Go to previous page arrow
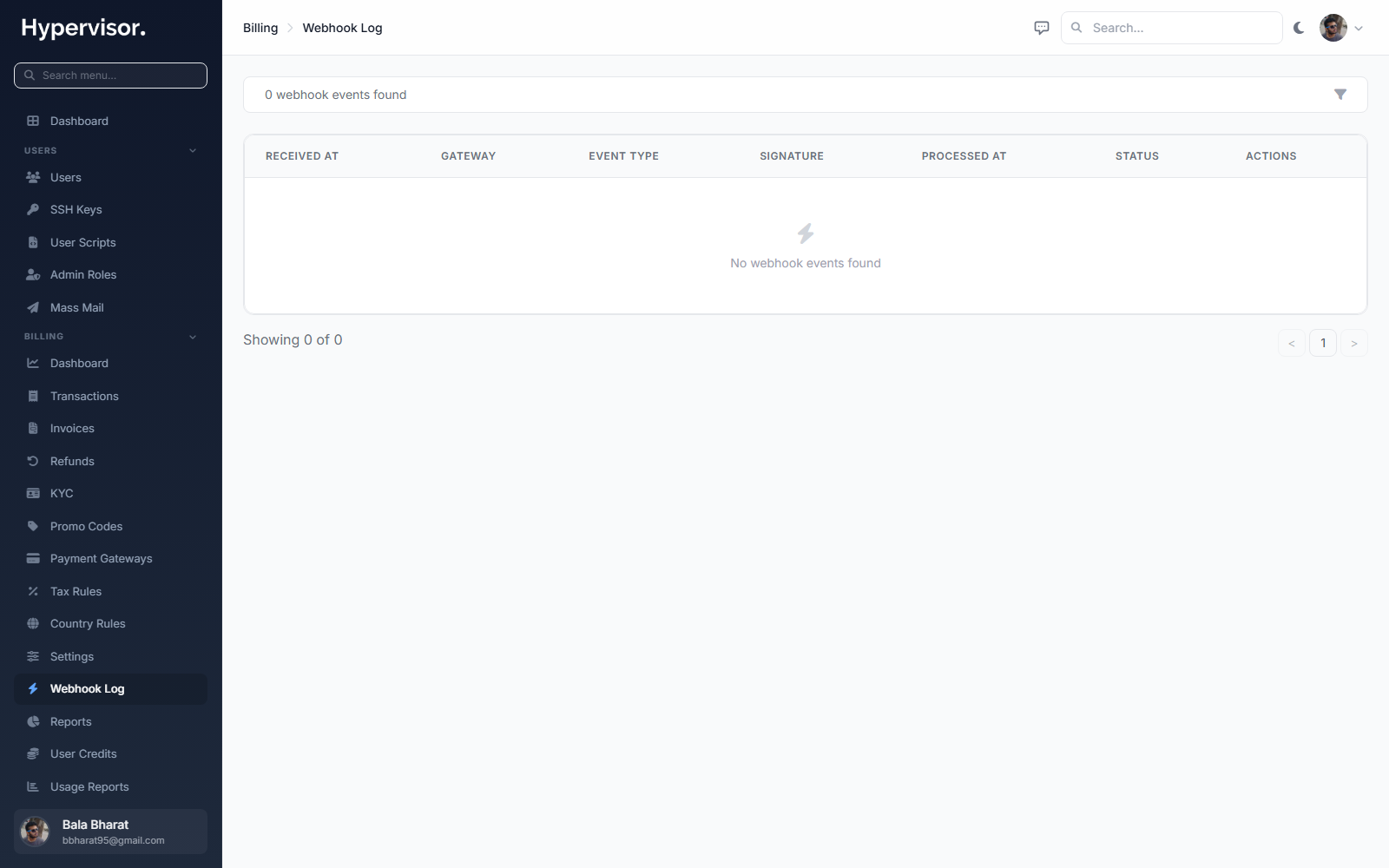The width and height of the screenshot is (1389, 868). 1292,343
